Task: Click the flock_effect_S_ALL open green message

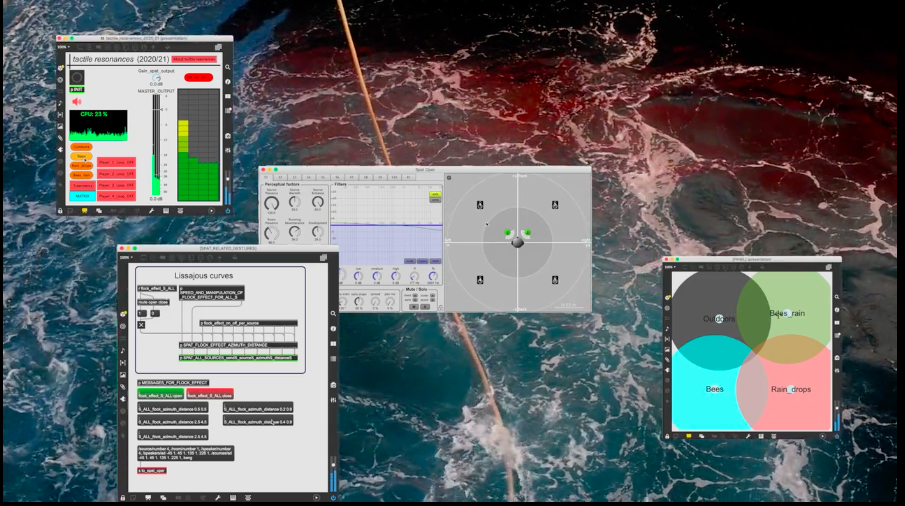Action: click(159, 395)
